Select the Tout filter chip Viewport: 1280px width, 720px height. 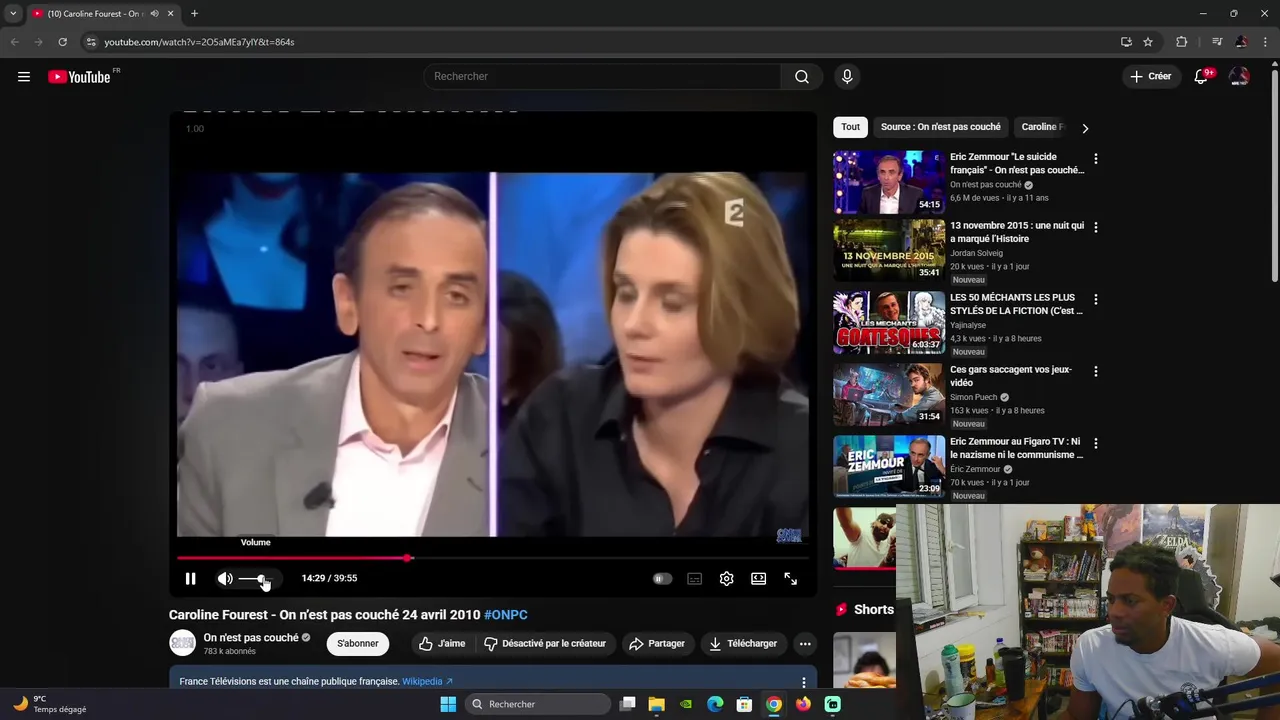point(850,127)
